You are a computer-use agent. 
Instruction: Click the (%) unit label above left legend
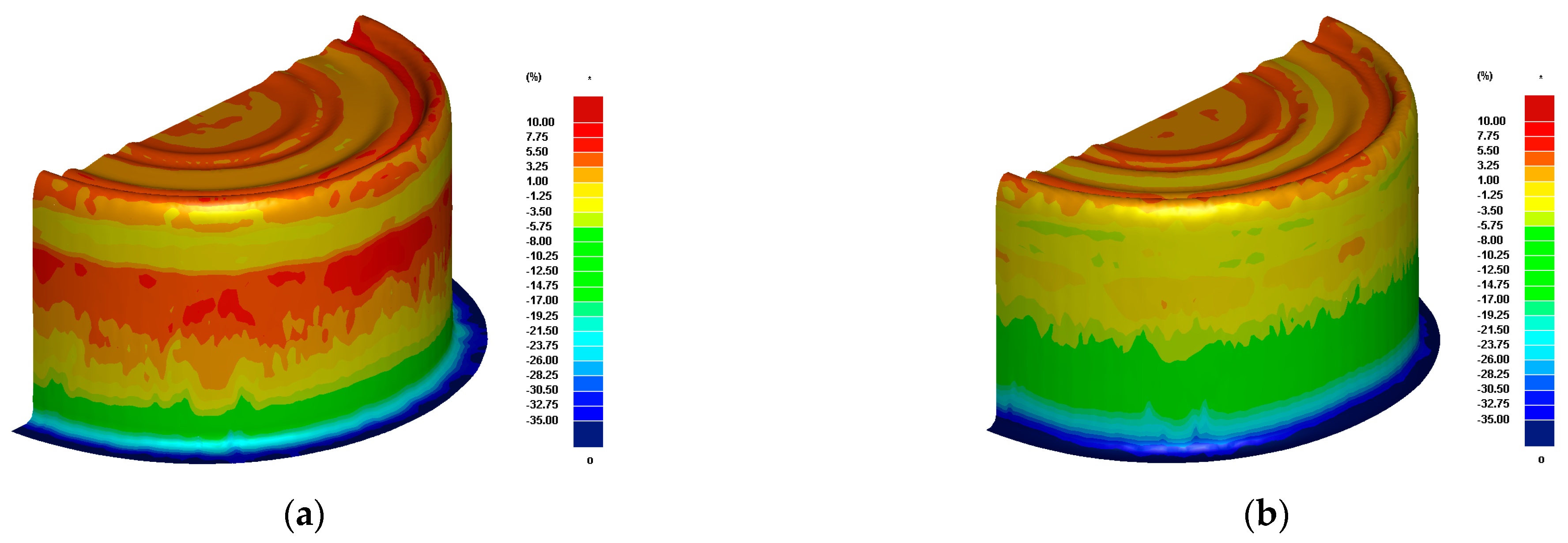coord(533,77)
